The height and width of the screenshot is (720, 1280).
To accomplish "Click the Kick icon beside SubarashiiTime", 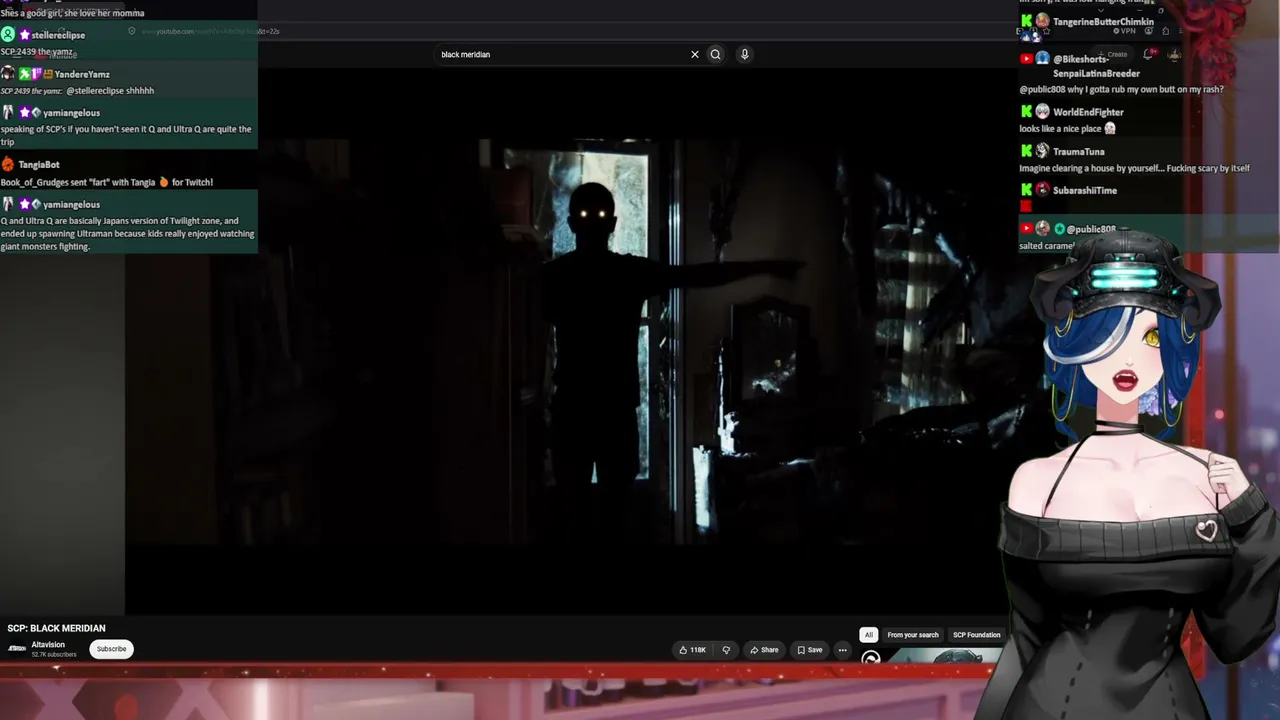I will coord(1026,190).
